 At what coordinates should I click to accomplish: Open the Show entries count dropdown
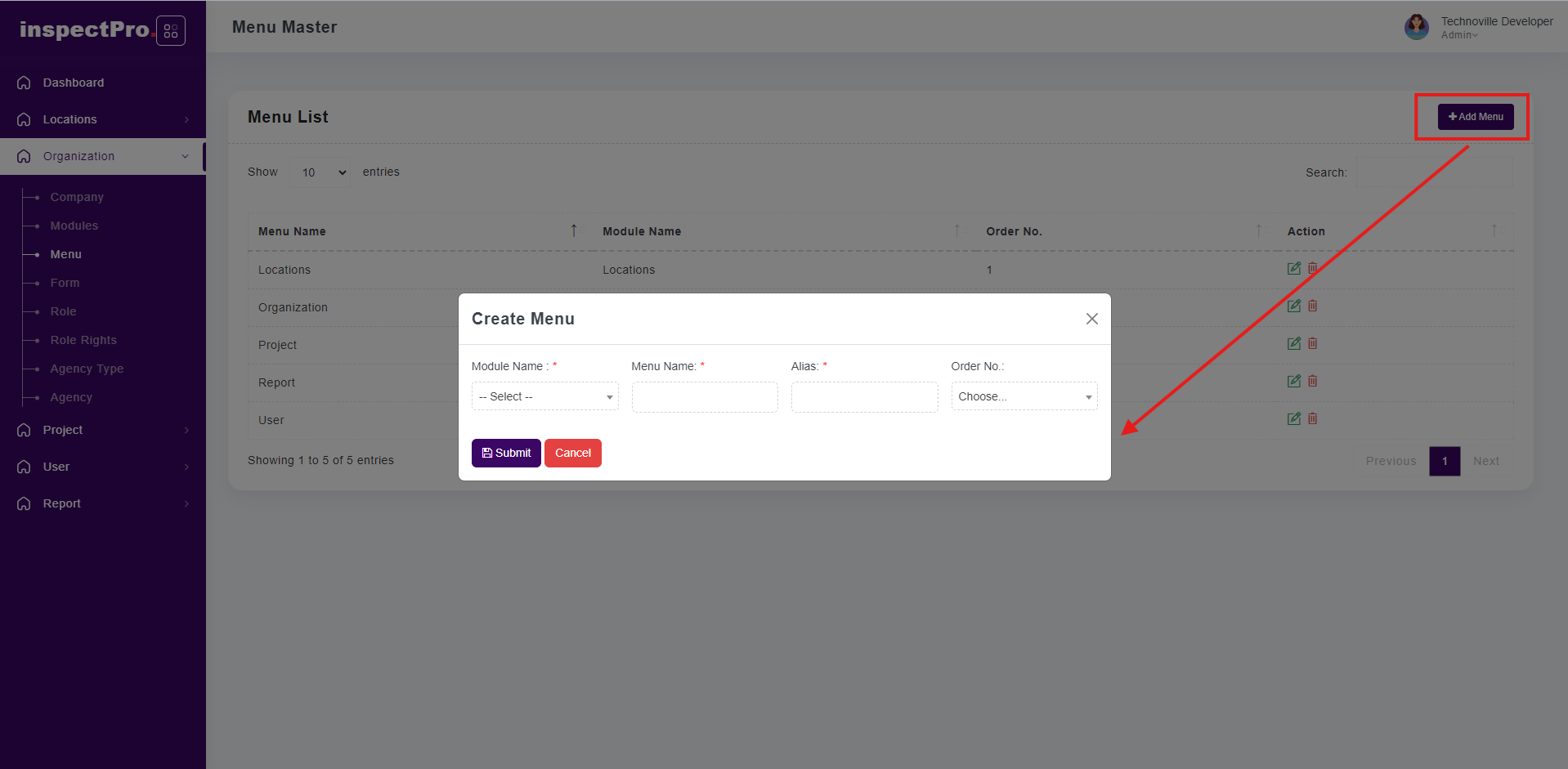click(x=320, y=172)
